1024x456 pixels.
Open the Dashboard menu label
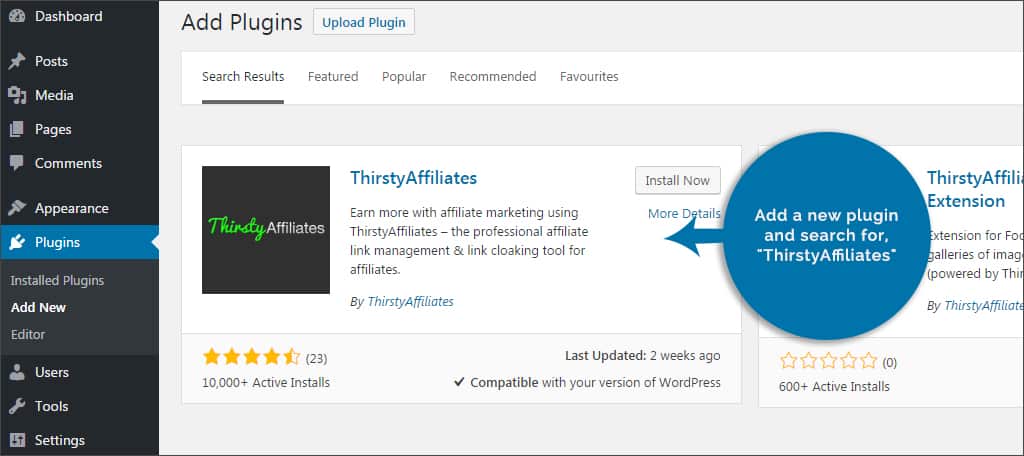tap(69, 16)
